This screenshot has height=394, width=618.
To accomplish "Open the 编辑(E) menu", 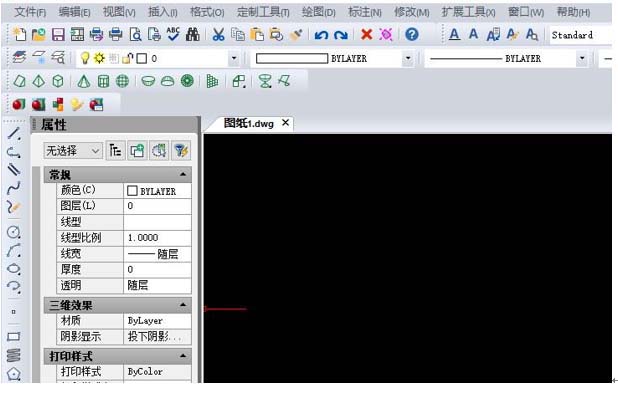I will coord(74,12).
